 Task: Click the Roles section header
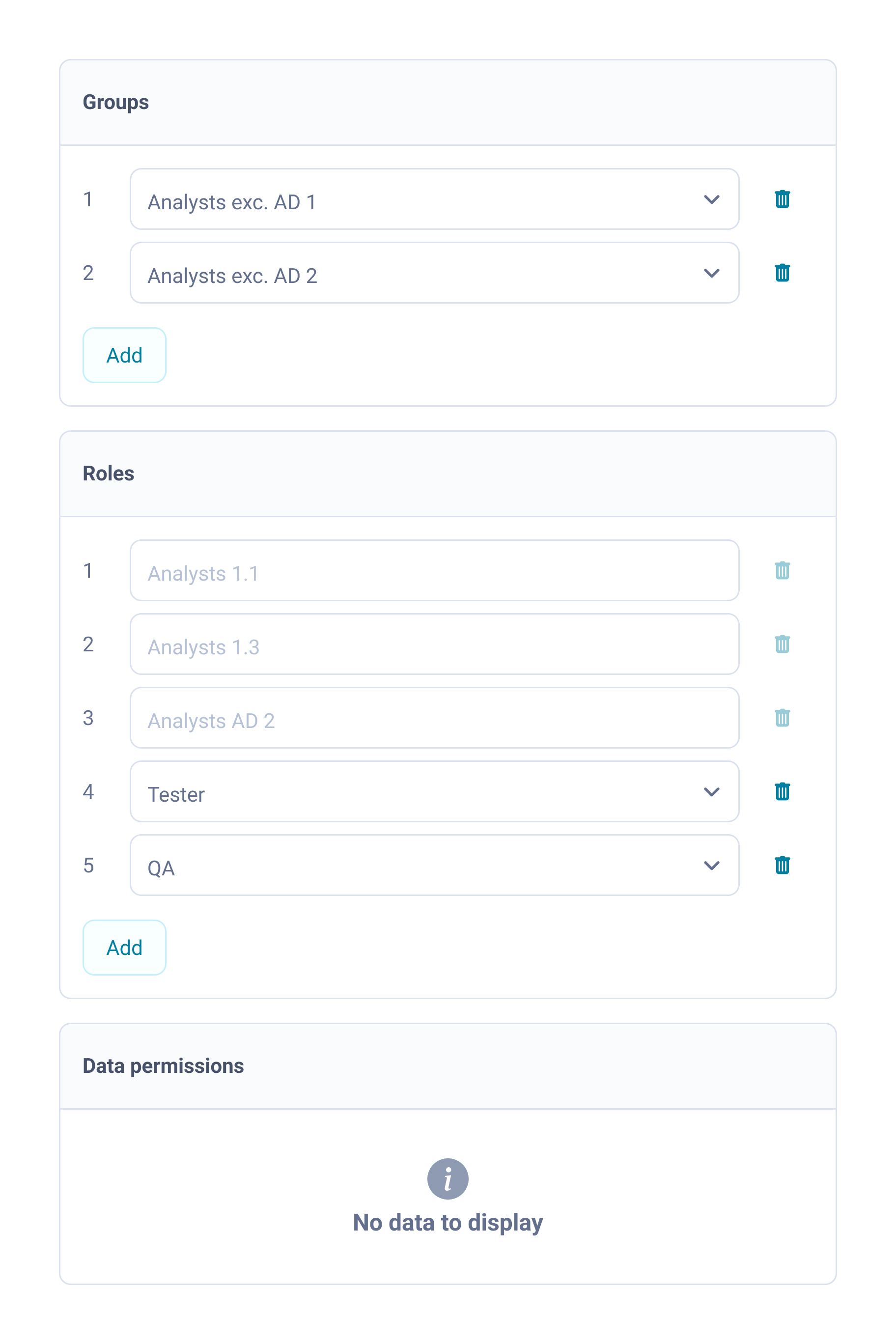pyautogui.click(x=109, y=474)
